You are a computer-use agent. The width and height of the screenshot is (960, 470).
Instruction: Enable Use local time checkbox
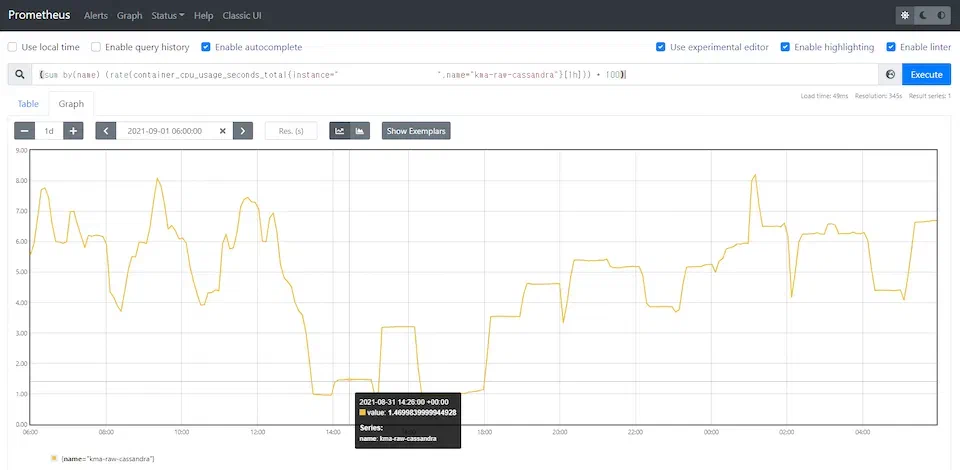coord(12,47)
